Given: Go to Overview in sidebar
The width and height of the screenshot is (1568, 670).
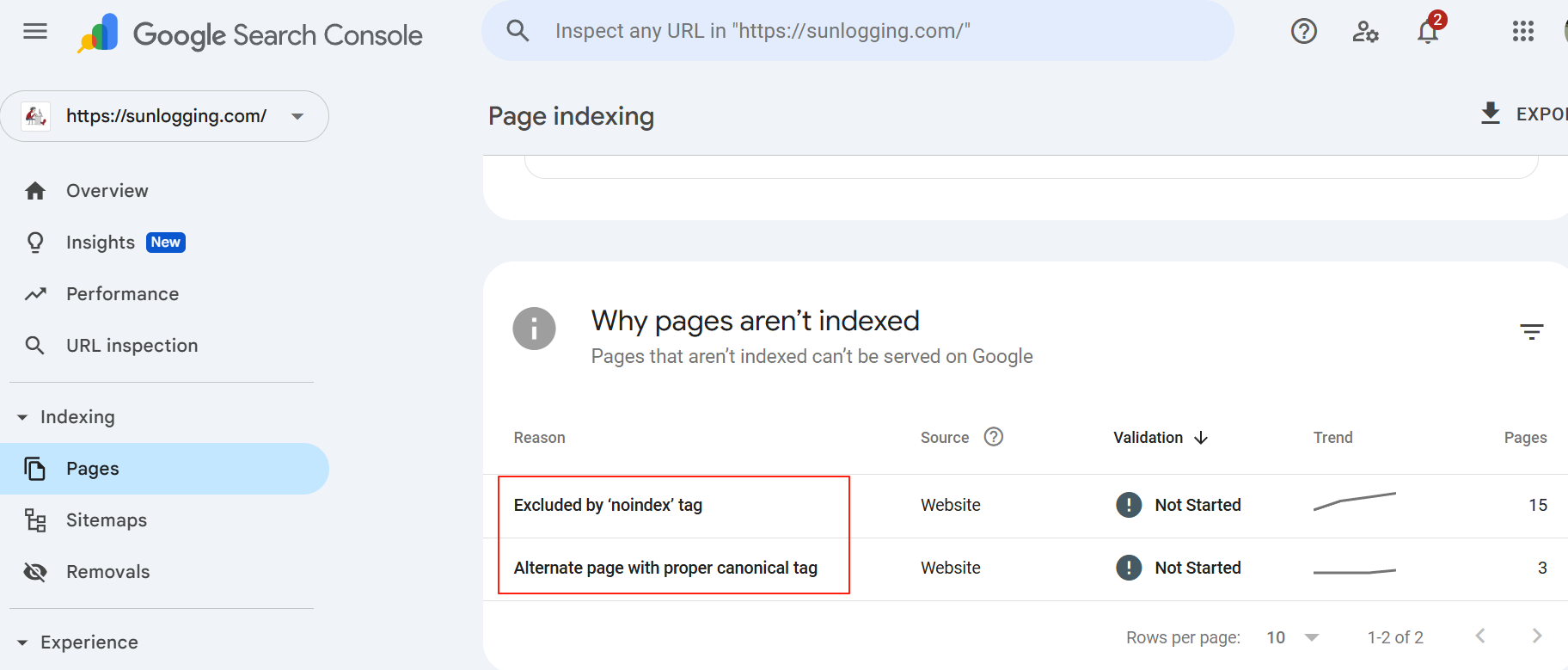Looking at the screenshot, I should 107,191.
